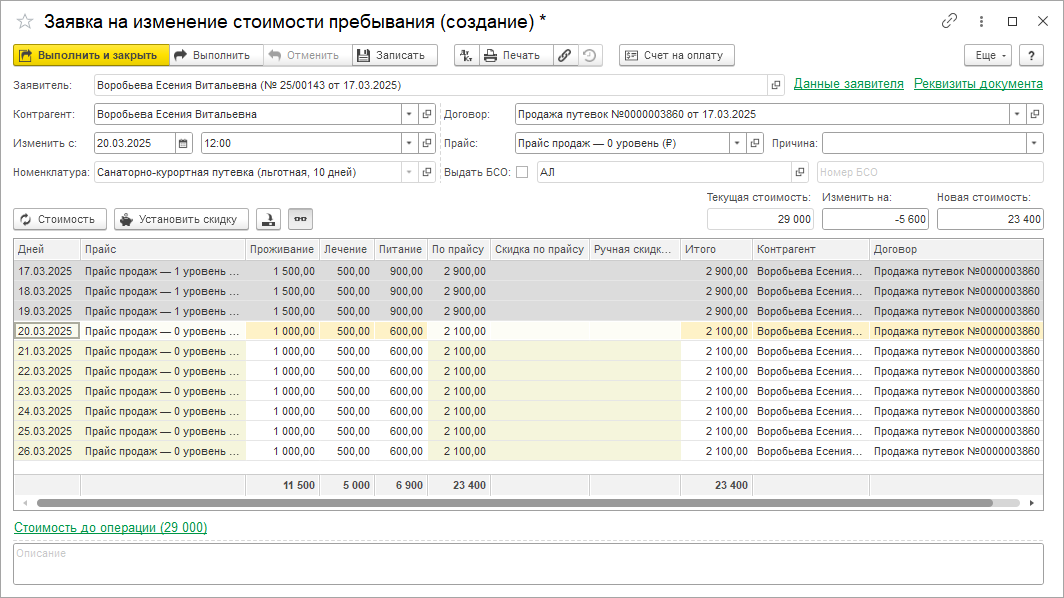
Task: Open the Прайс dropdown list
Action: click(738, 143)
